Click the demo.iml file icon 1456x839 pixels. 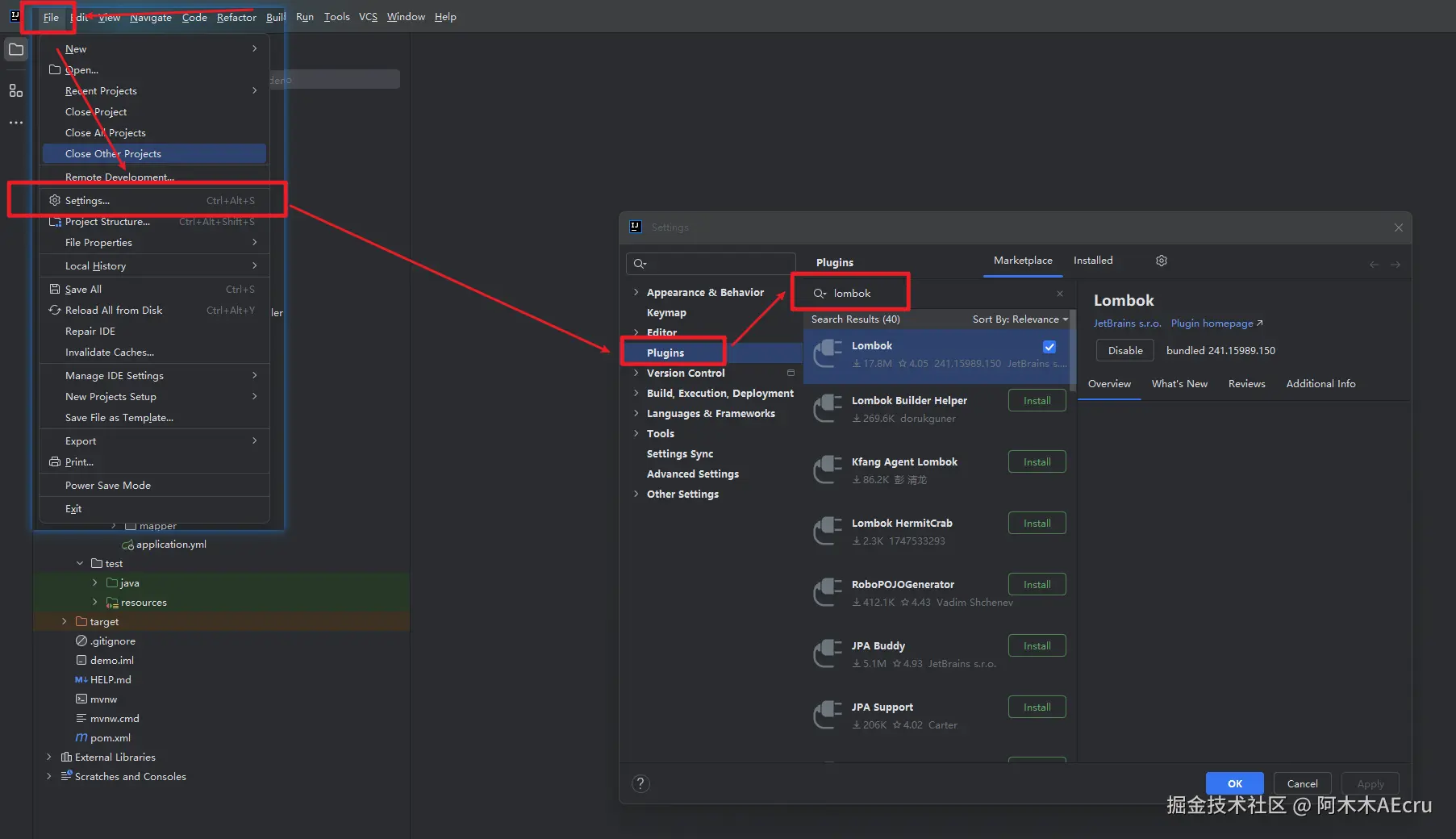(x=81, y=661)
